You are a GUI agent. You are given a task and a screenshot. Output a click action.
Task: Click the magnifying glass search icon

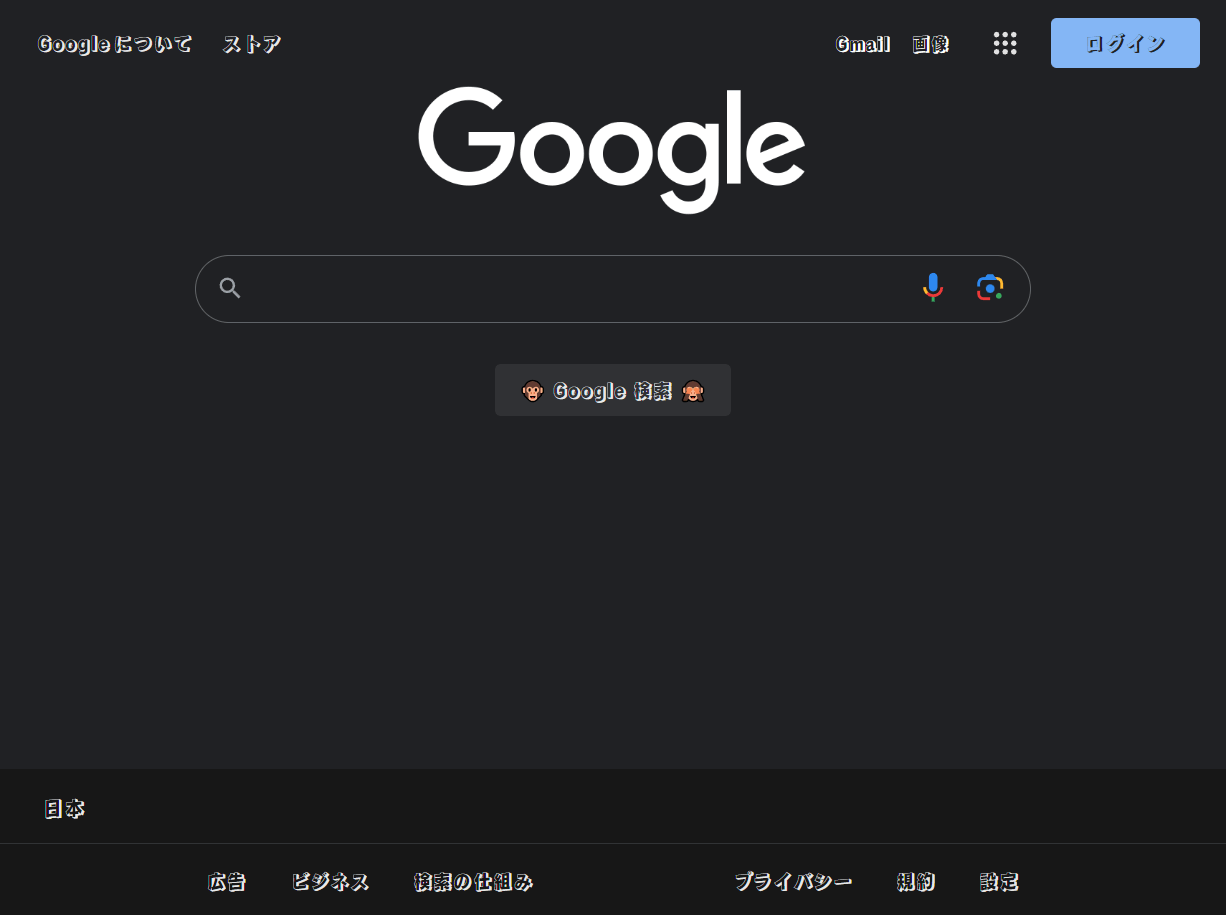point(230,289)
